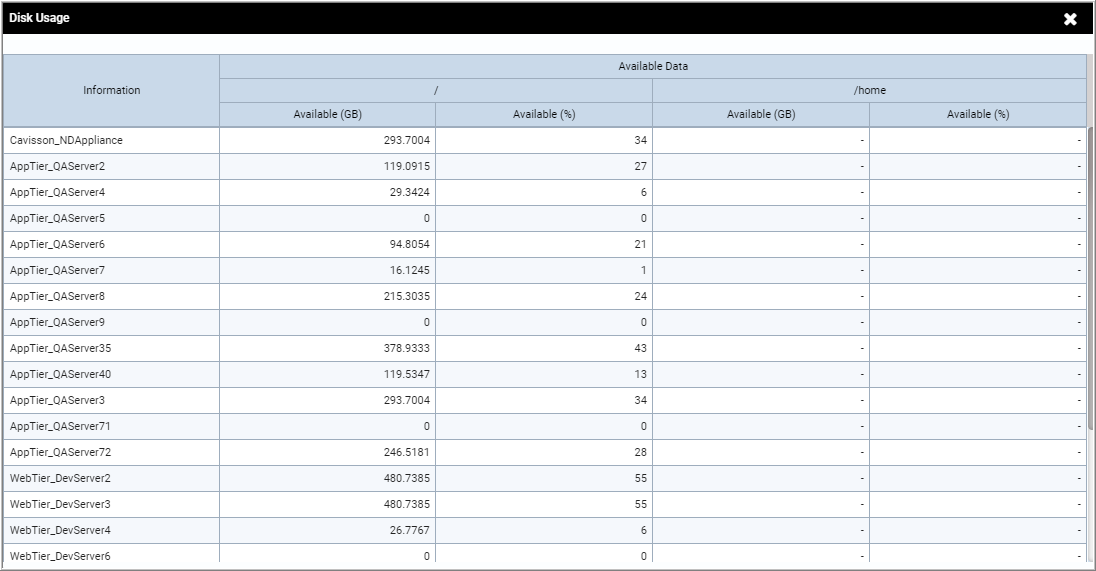Click the Disk Usage title text
Viewport: 1096px width, 571px height.
click(x=39, y=18)
